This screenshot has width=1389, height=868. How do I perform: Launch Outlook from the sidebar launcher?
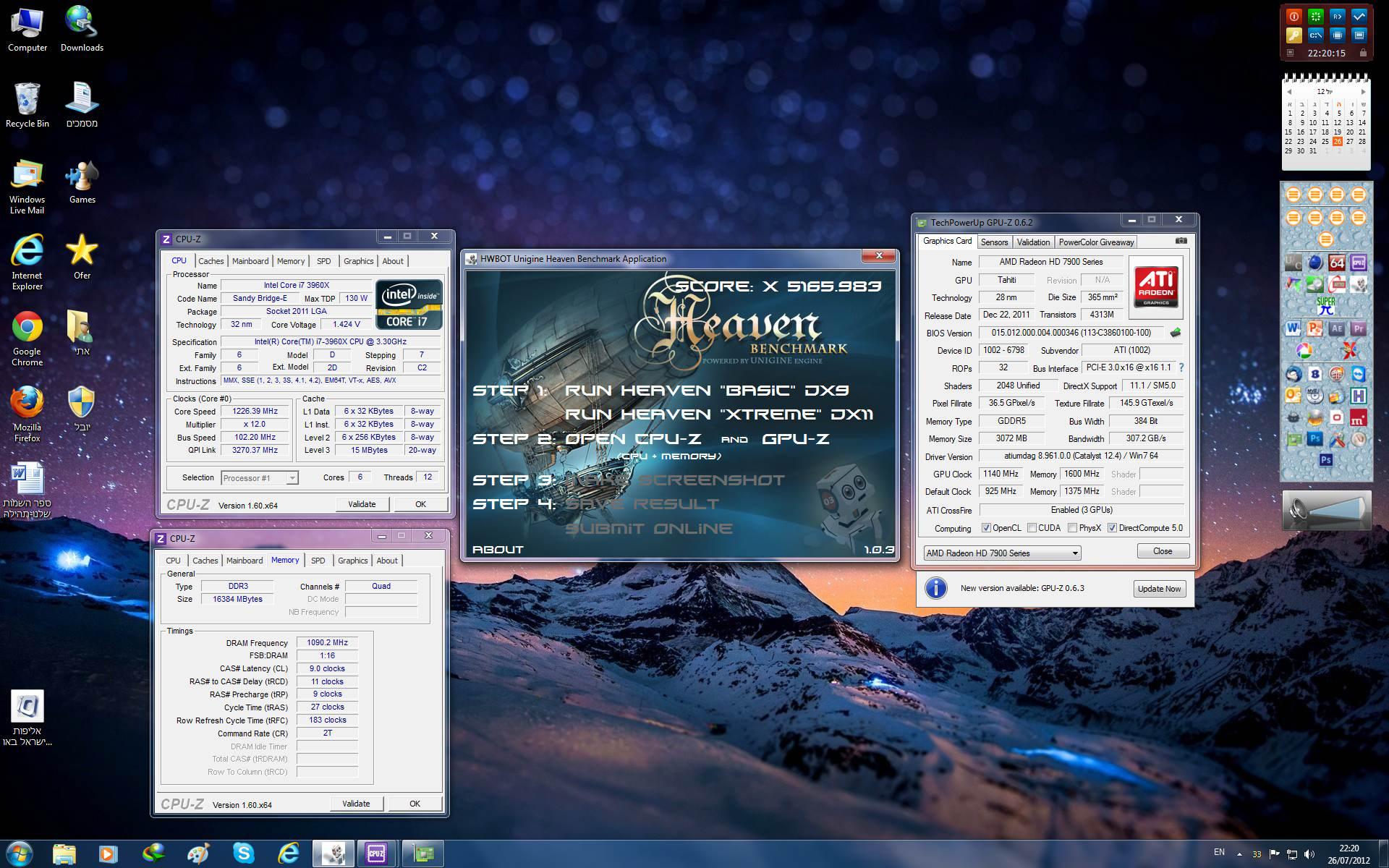pyautogui.click(x=1294, y=396)
